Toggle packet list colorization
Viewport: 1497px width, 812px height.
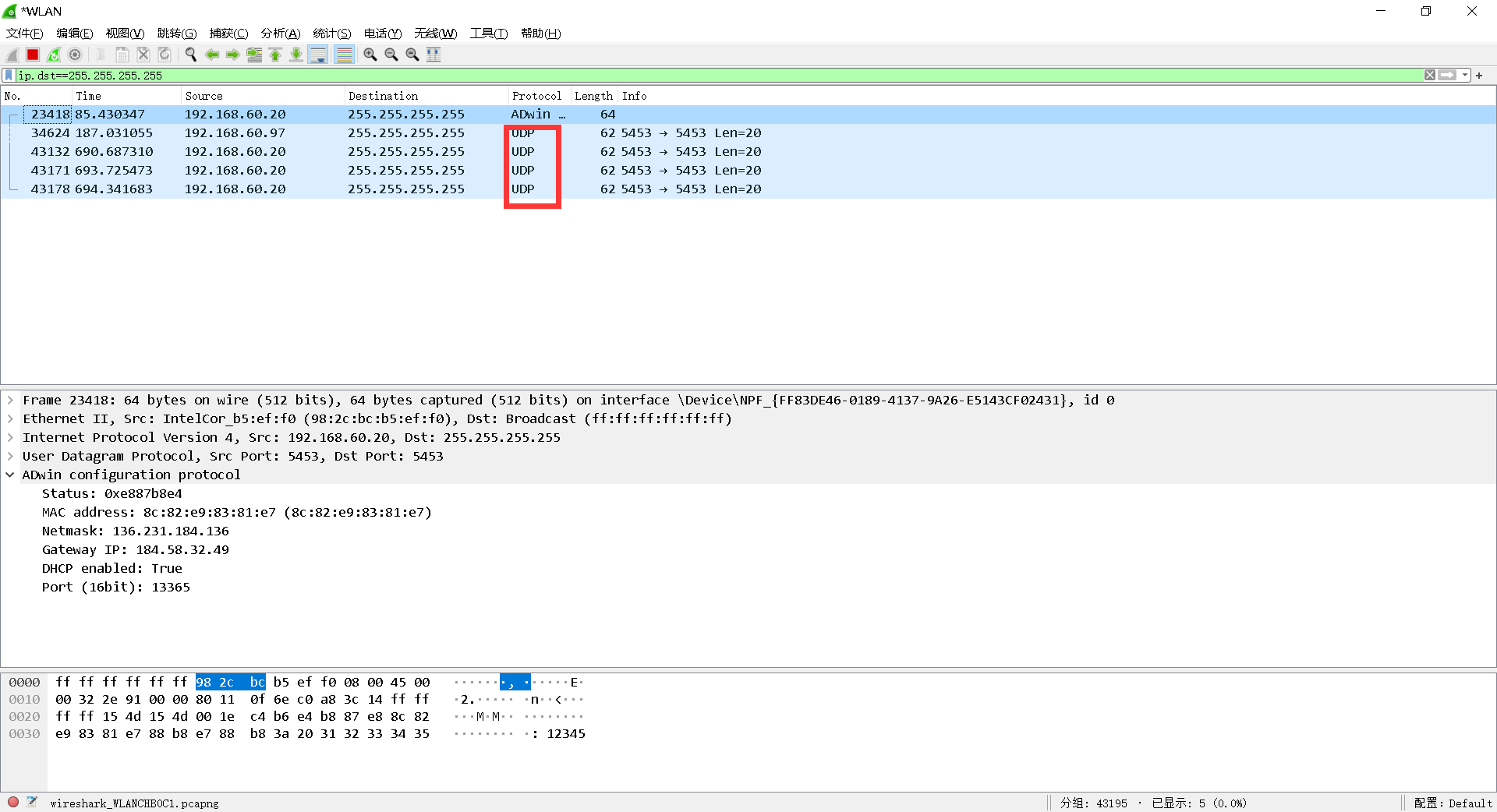(344, 55)
